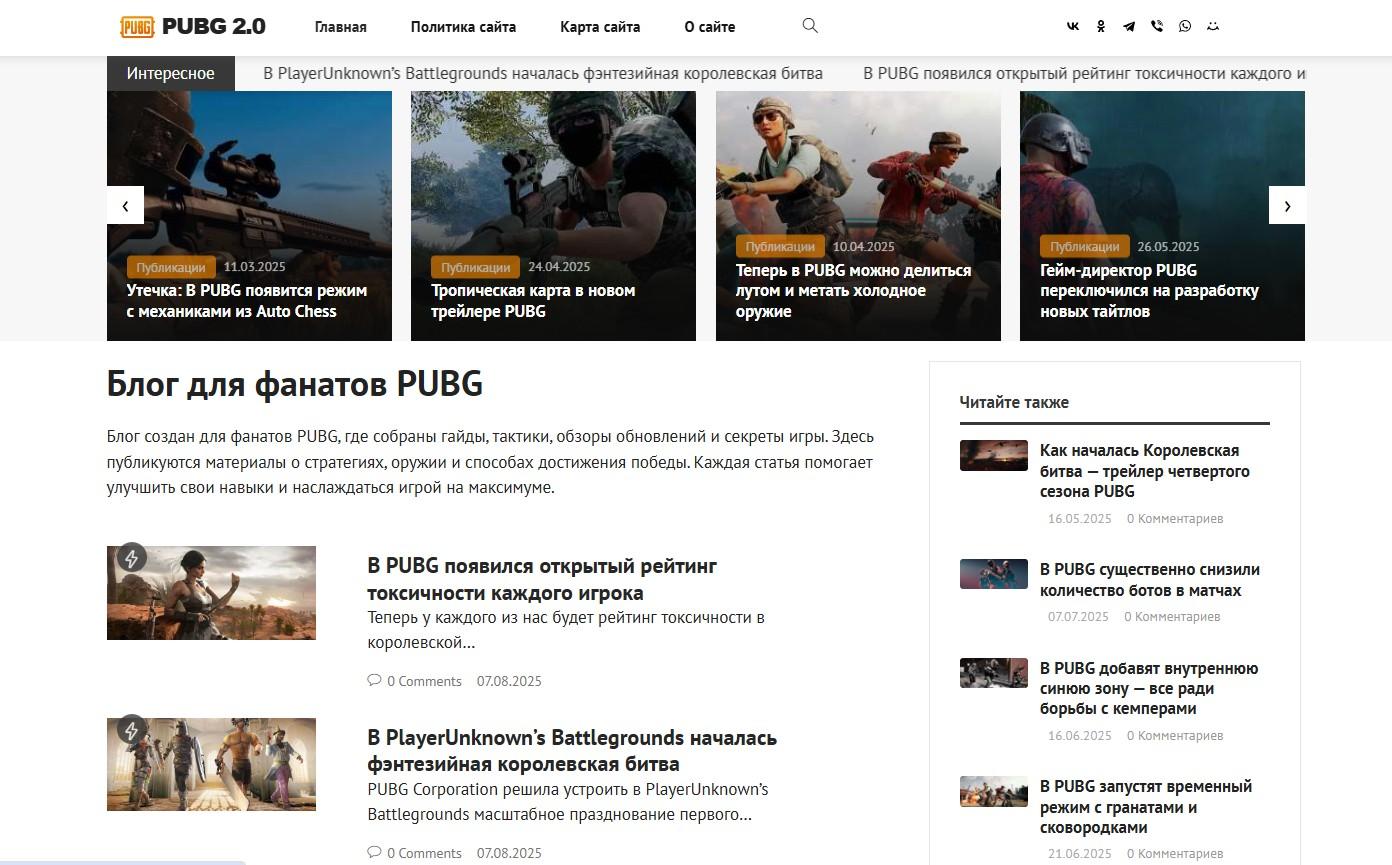
Task: Click the PUBG 2.0 site logo
Action: point(193,27)
